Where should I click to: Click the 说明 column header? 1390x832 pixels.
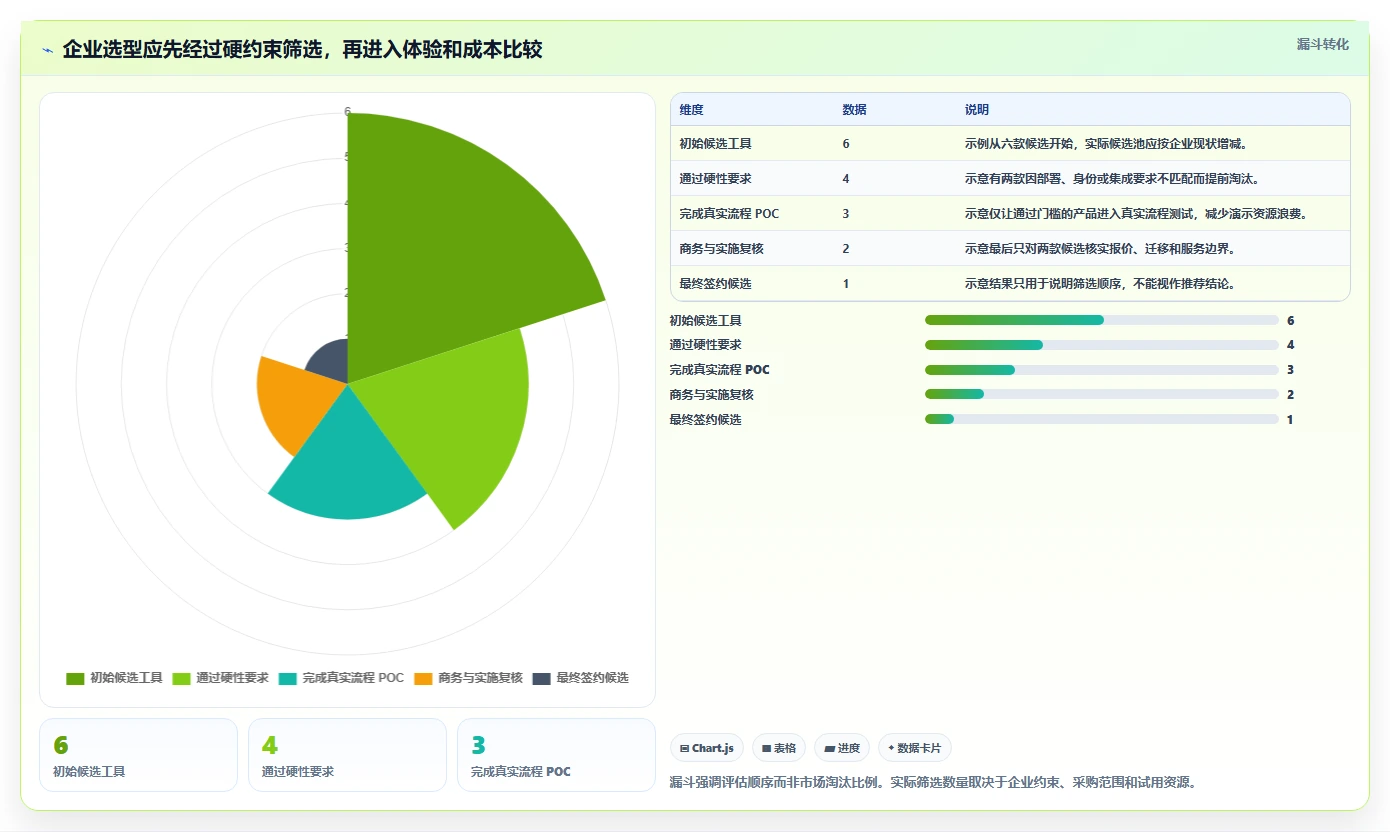(976, 110)
